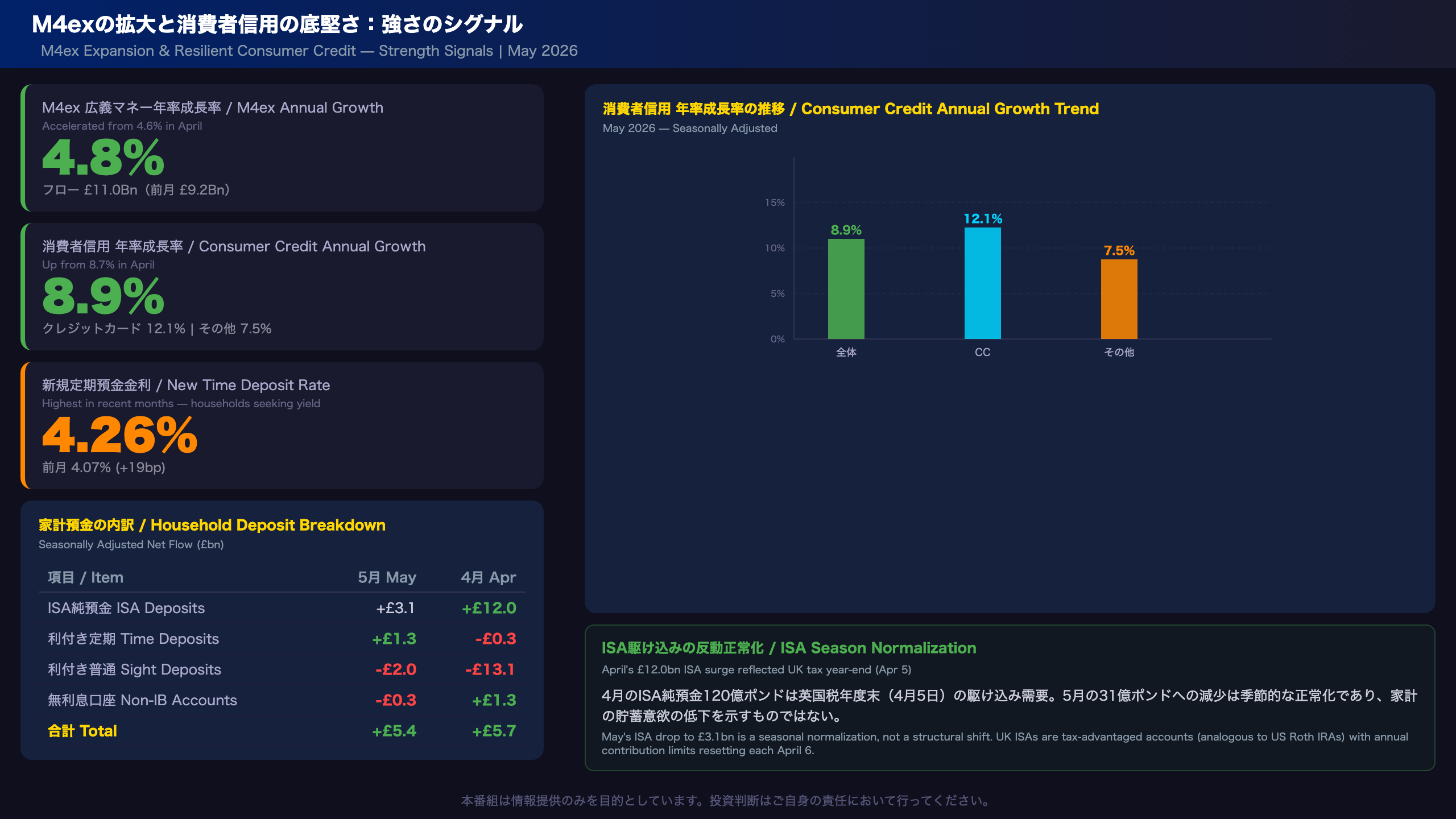Select the 'Time Deposits' row label

point(134,639)
